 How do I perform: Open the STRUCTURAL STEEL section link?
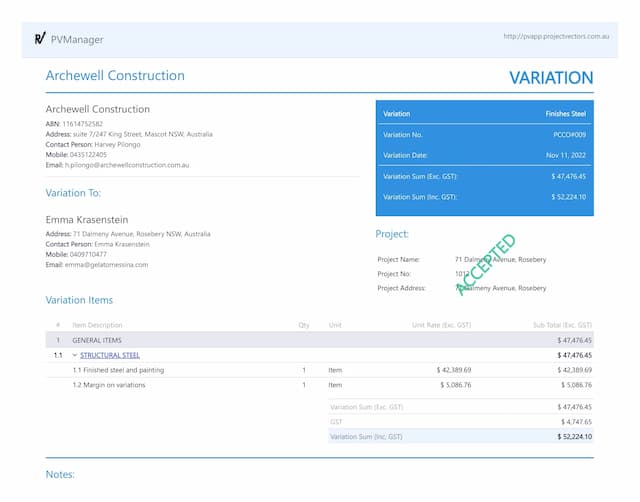point(110,355)
